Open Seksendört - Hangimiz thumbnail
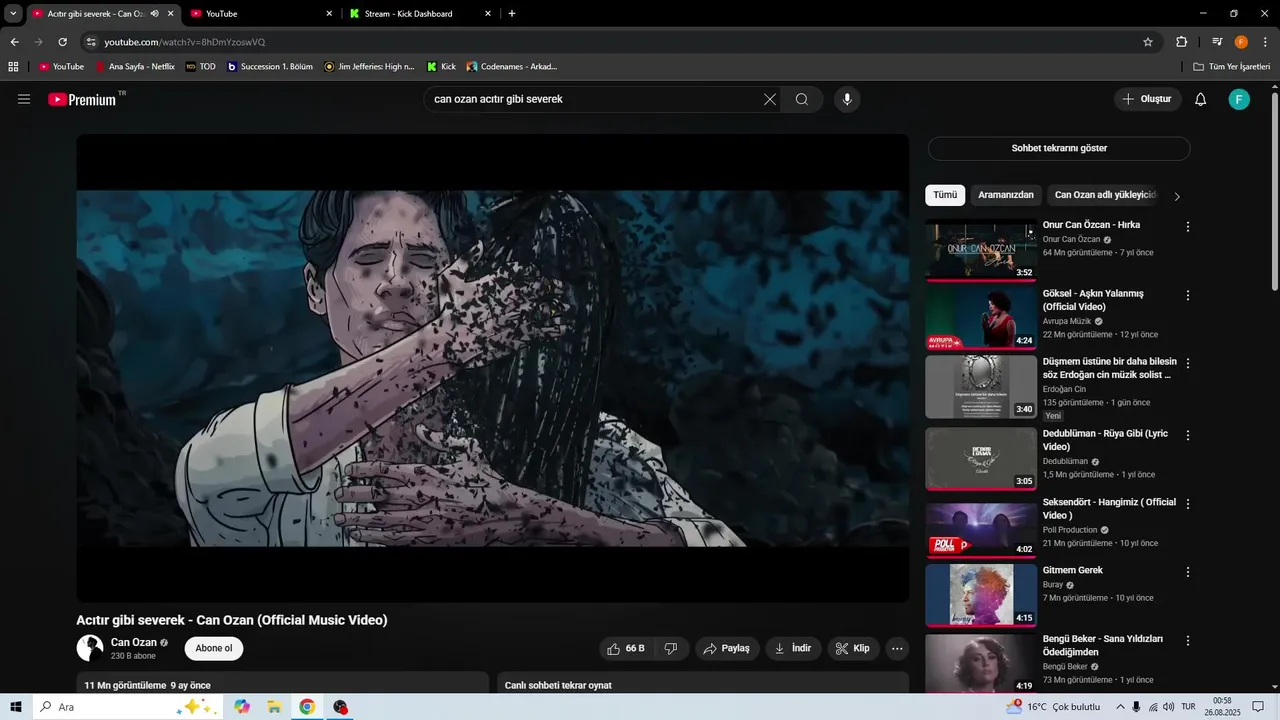 (981, 527)
